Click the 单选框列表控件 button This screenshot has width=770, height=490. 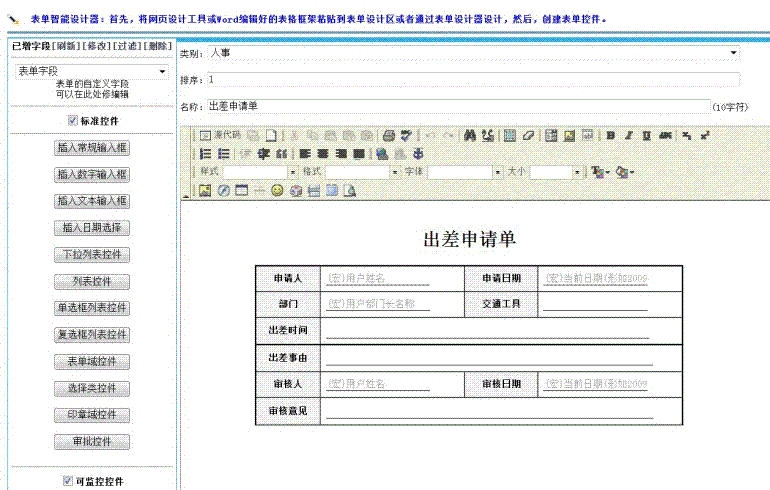click(92, 308)
